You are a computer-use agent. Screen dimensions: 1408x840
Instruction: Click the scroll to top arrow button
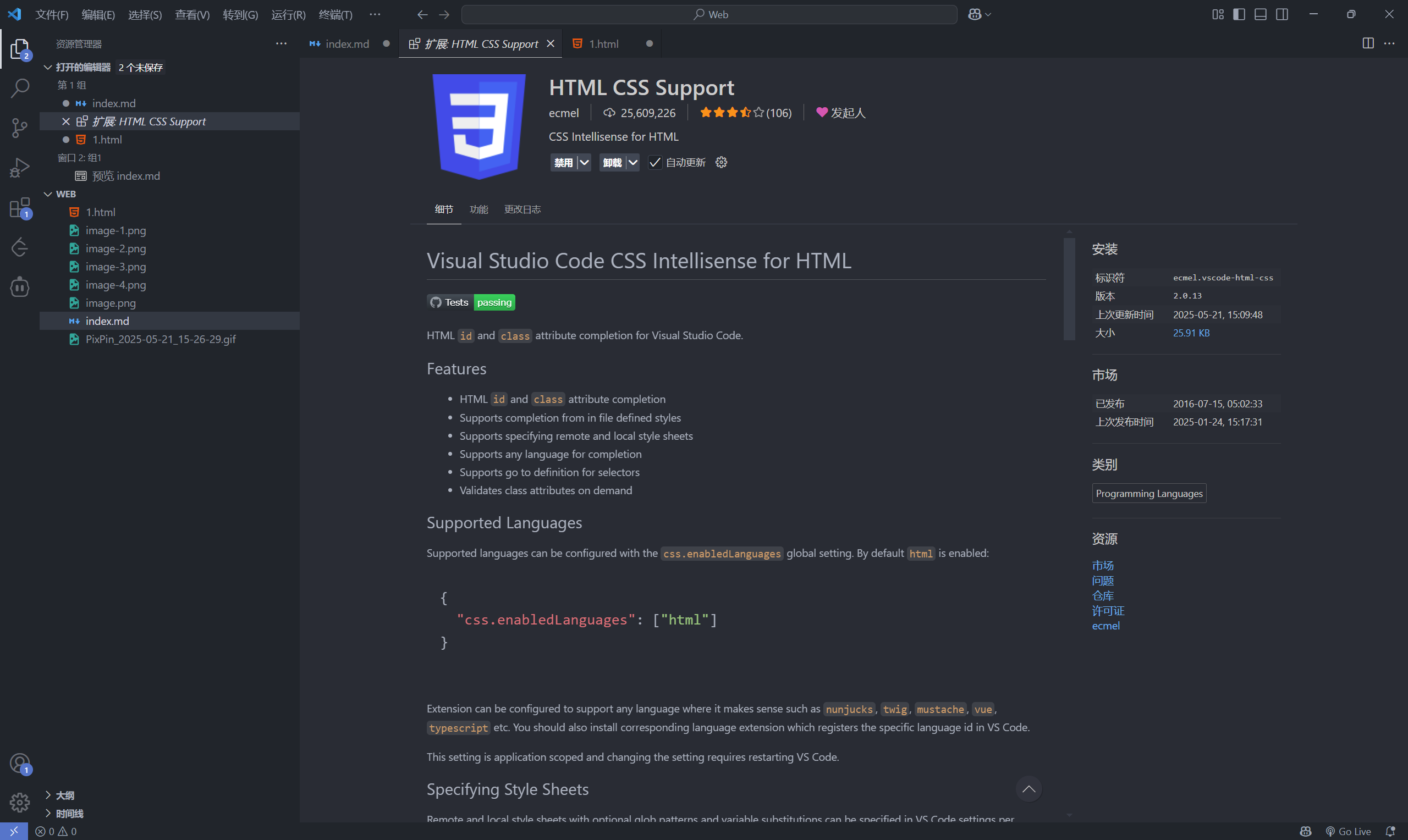(x=1028, y=789)
